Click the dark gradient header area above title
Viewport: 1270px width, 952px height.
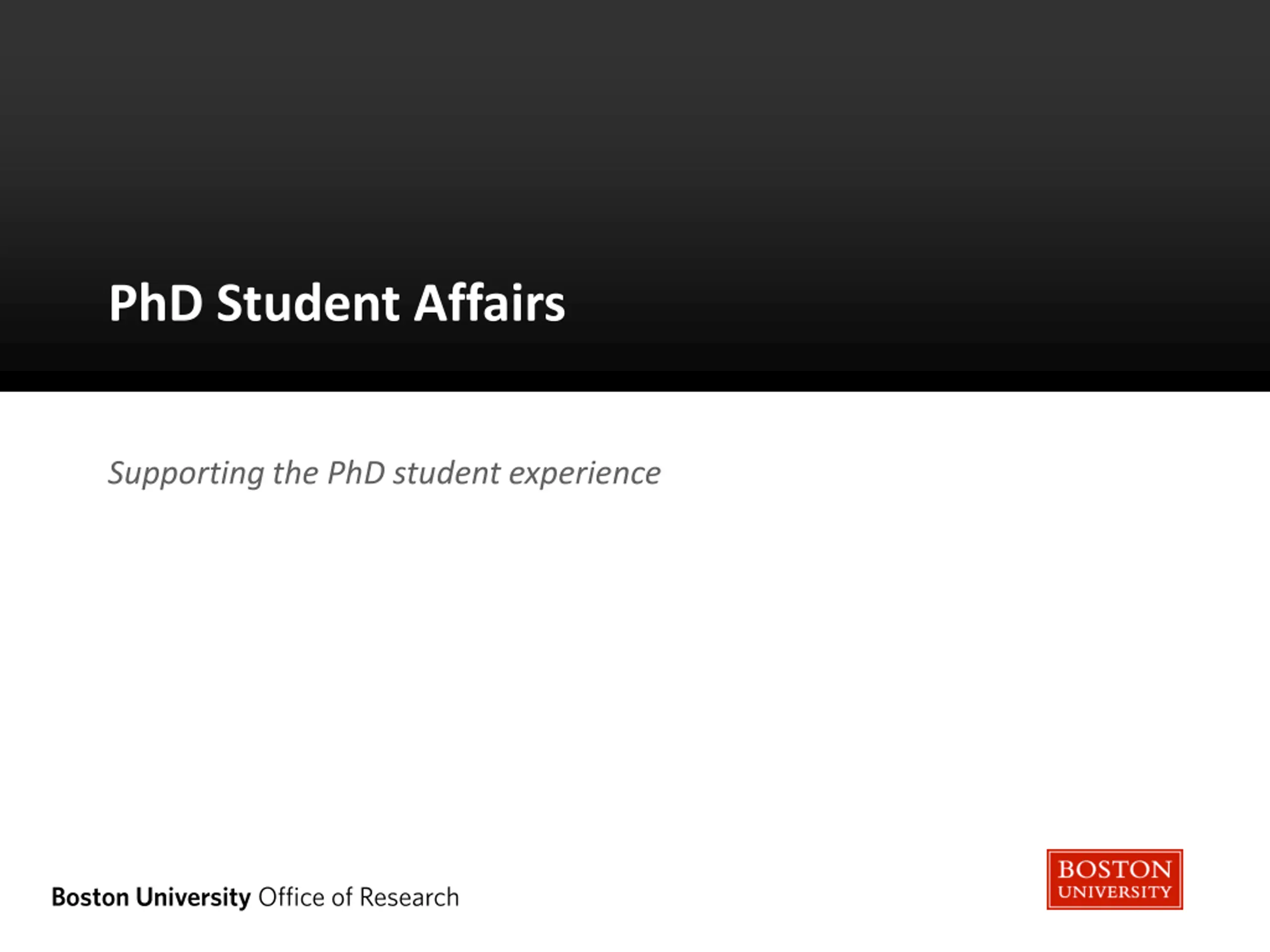(635, 126)
